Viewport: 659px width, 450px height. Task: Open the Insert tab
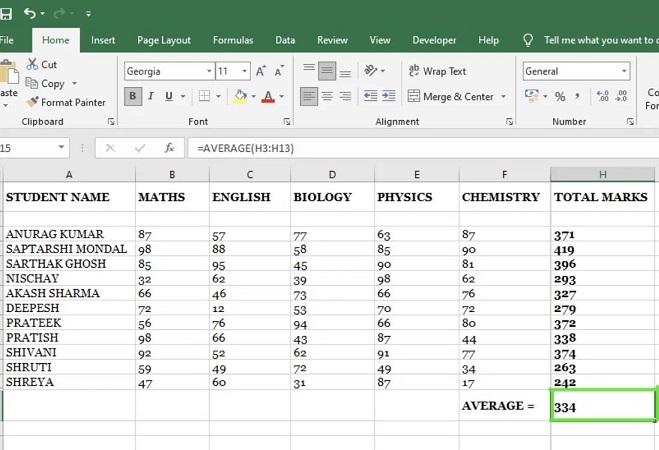pos(103,40)
